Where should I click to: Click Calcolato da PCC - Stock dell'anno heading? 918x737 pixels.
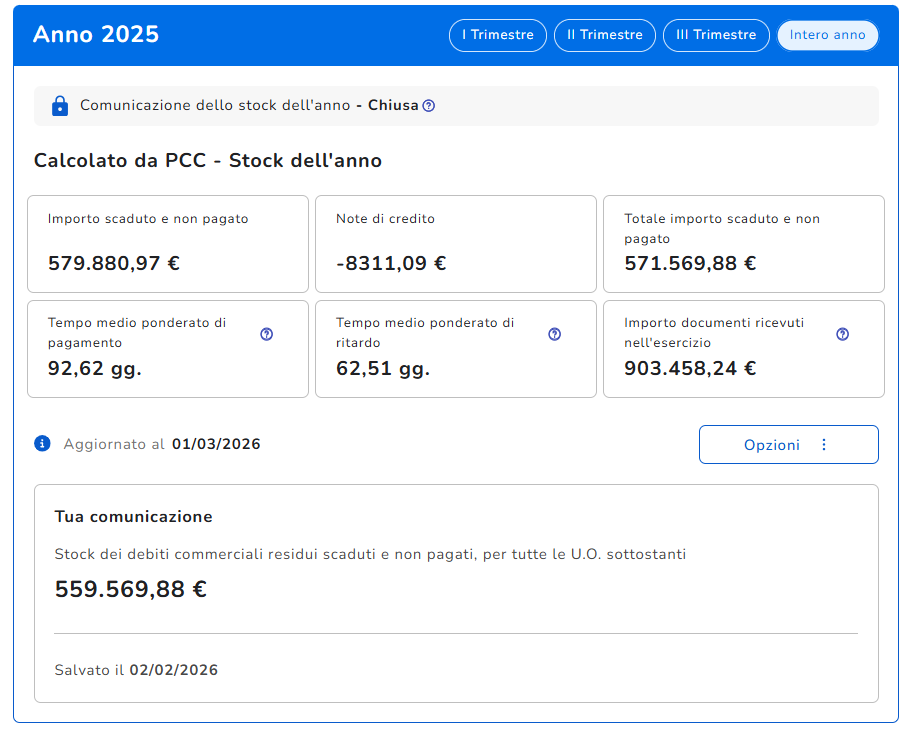[208, 160]
